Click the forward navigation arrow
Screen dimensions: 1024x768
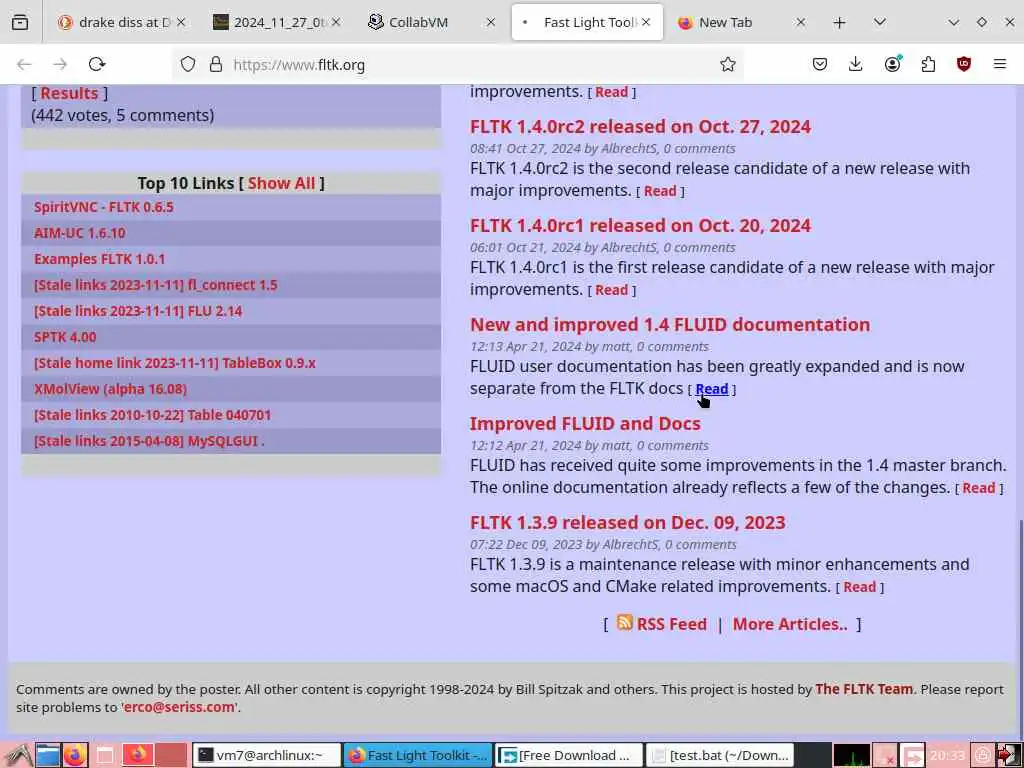click(x=60, y=64)
